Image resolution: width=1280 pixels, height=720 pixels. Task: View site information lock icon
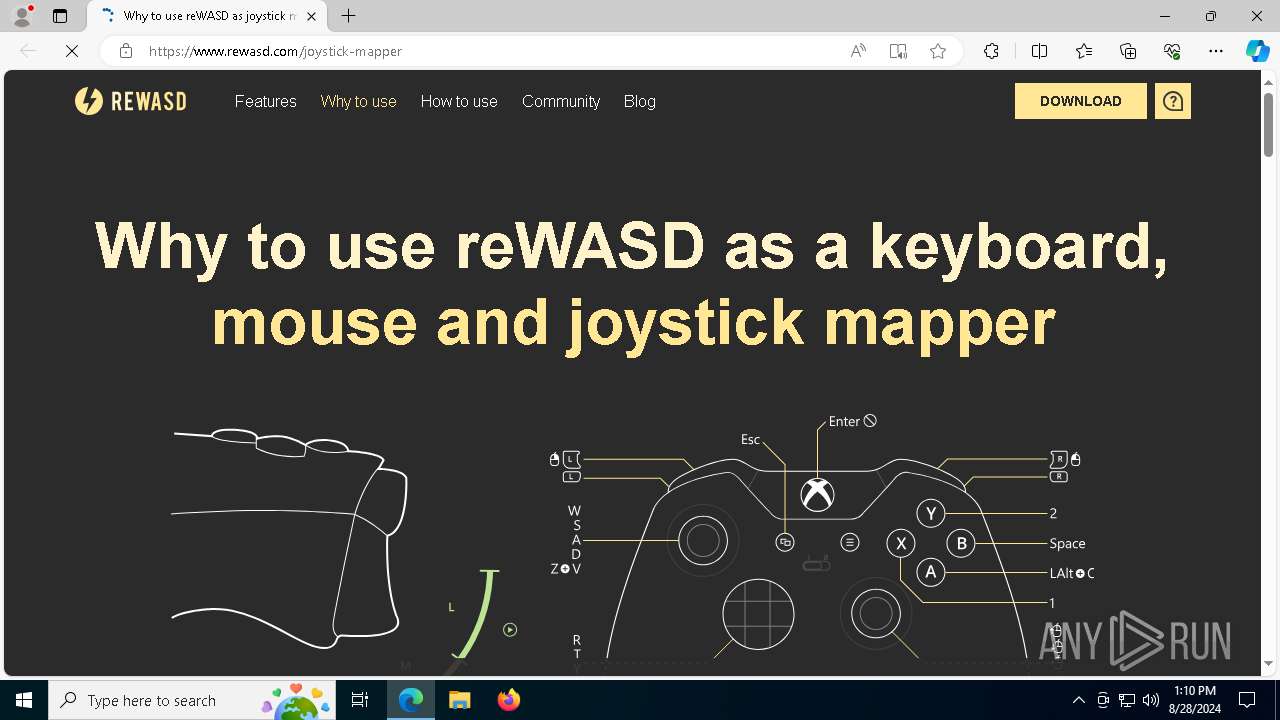coord(126,51)
